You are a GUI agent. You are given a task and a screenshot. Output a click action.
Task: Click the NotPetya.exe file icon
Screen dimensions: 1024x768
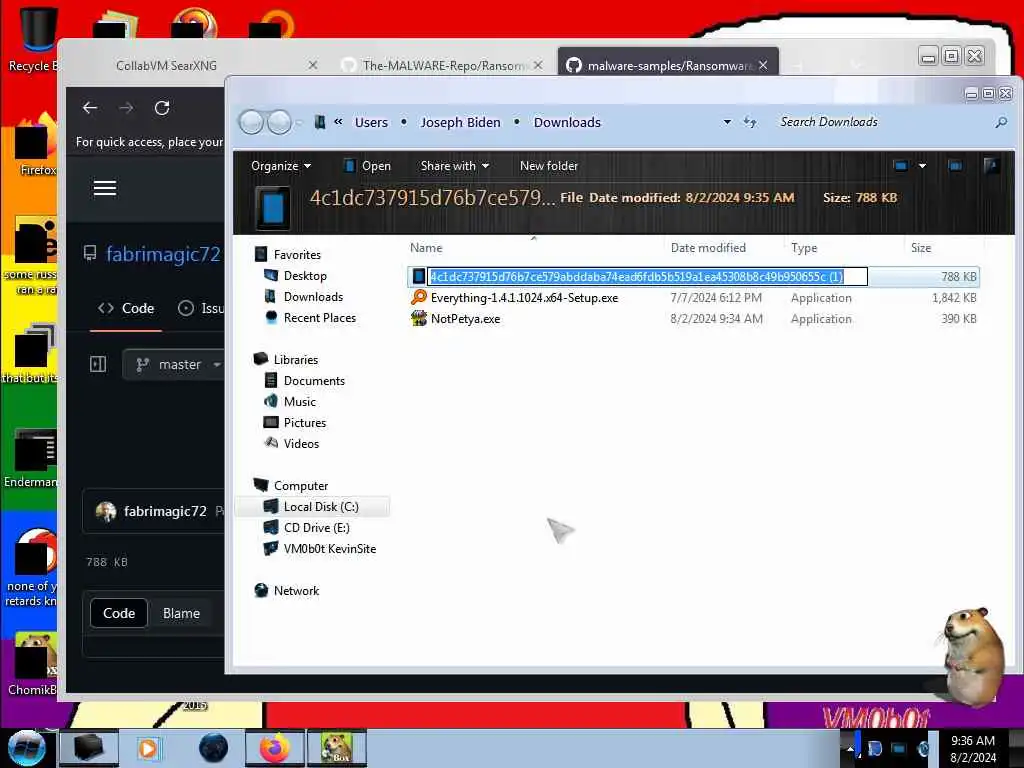419,319
